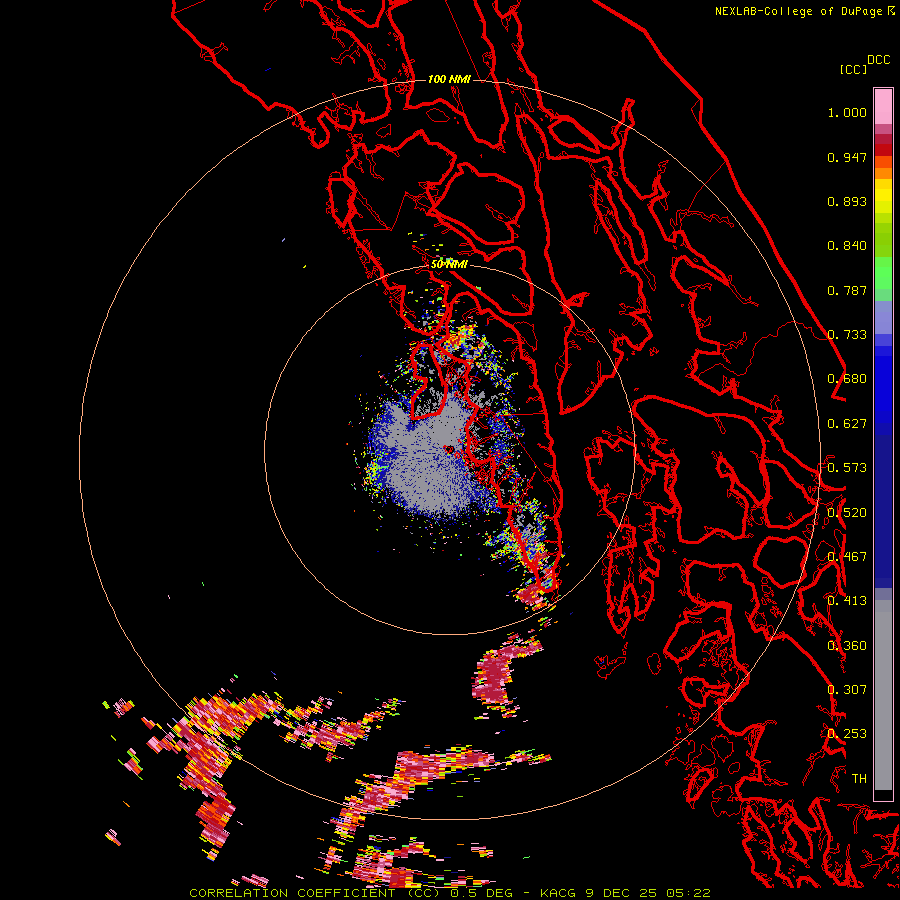Click the "100 NMI" range ring label
The width and height of the screenshot is (900, 900).
[449, 79]
